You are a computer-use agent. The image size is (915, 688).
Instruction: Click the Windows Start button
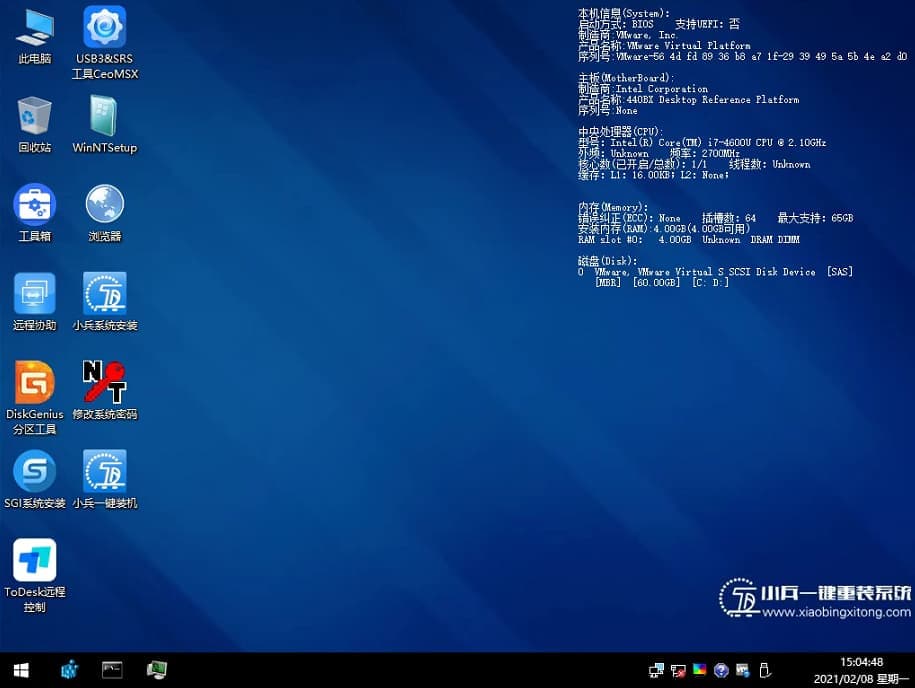pyautogui.click(x=20, y=670)
